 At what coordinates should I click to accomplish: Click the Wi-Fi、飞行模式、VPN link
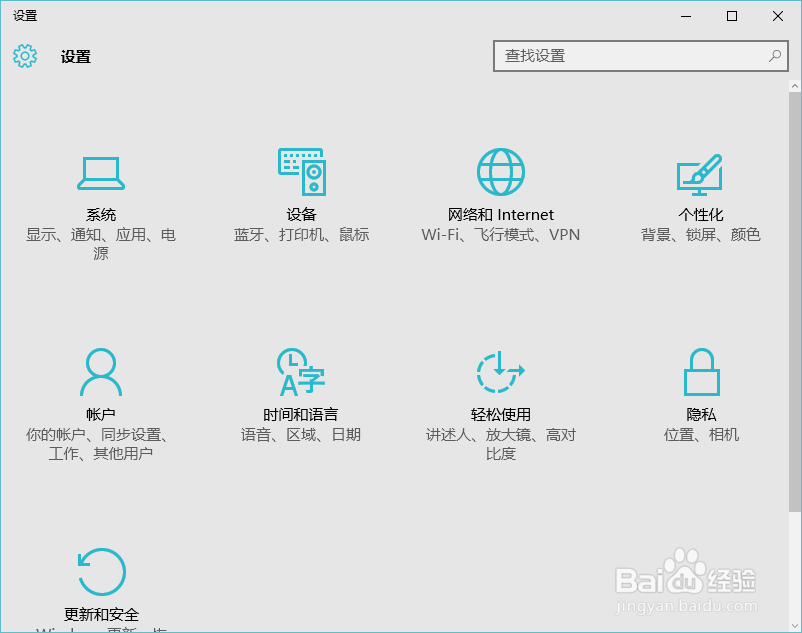click(x=500, y=234)
